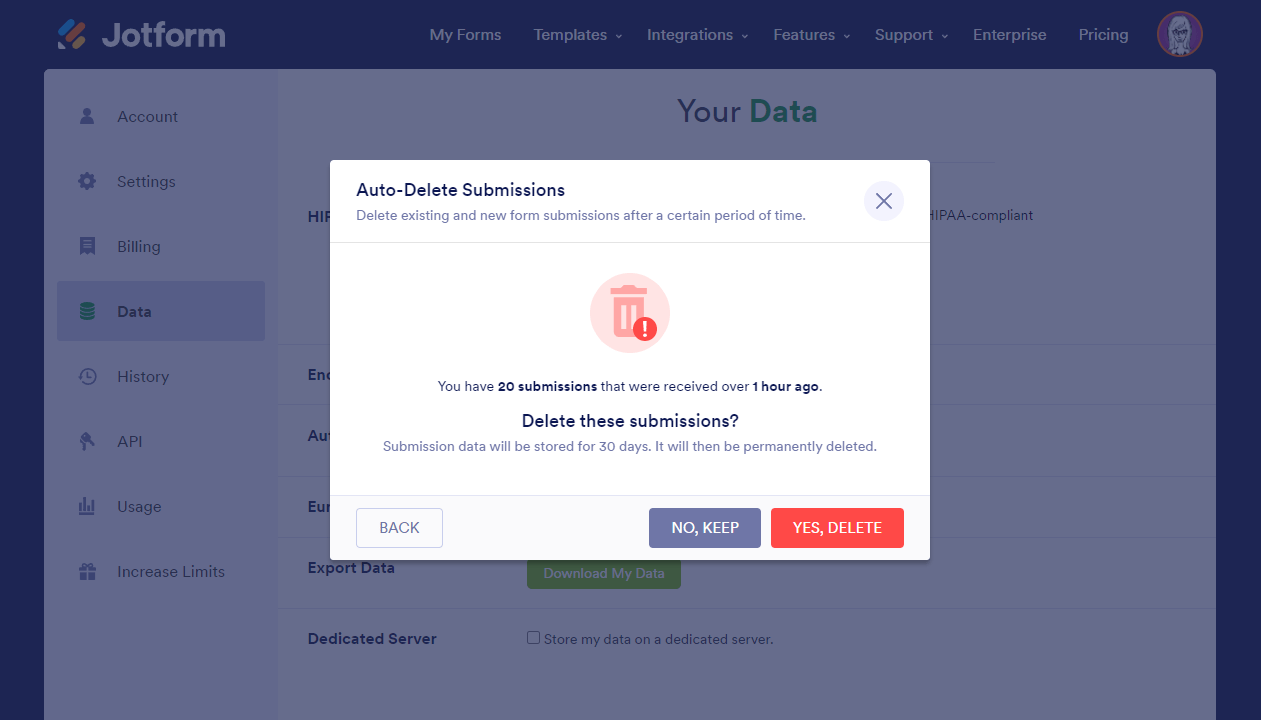Expand the Integrations dropdown menu
The width and height of the screenshot is (1261, 720).
pyautogui.click(x=697, y=35)
